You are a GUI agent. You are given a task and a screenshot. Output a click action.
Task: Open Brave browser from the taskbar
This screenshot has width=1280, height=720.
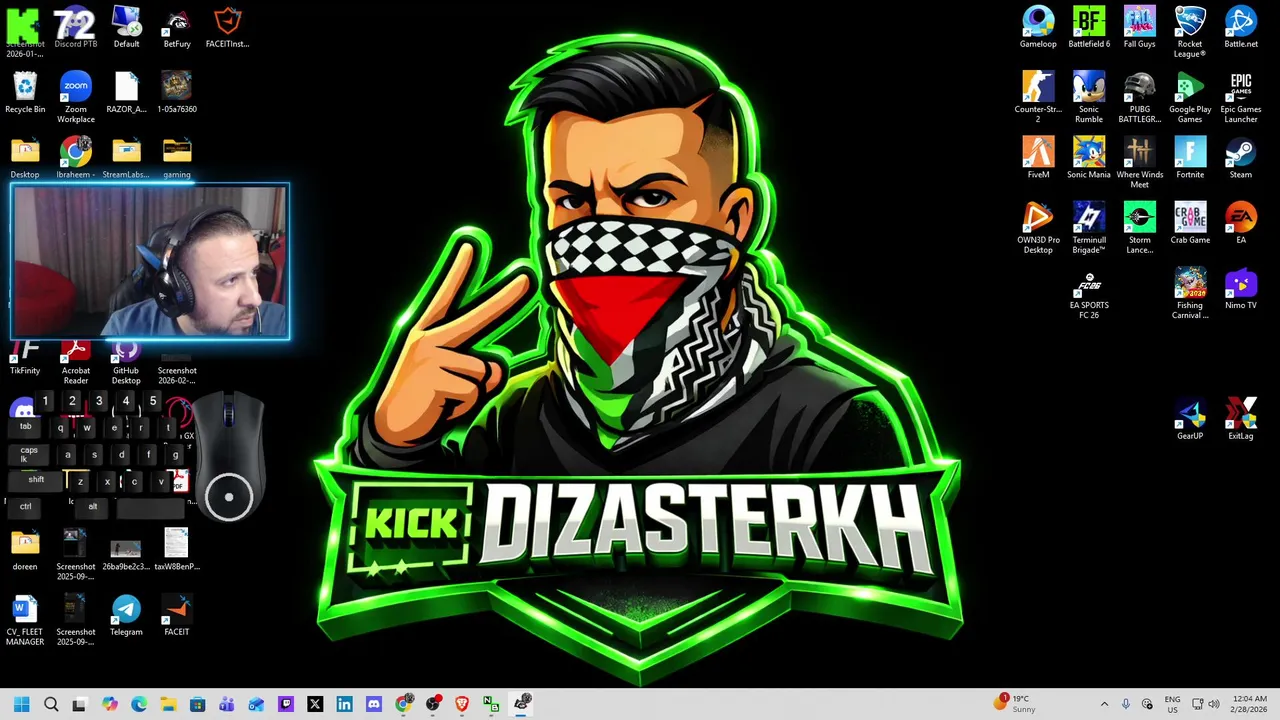tap(461, 704)
